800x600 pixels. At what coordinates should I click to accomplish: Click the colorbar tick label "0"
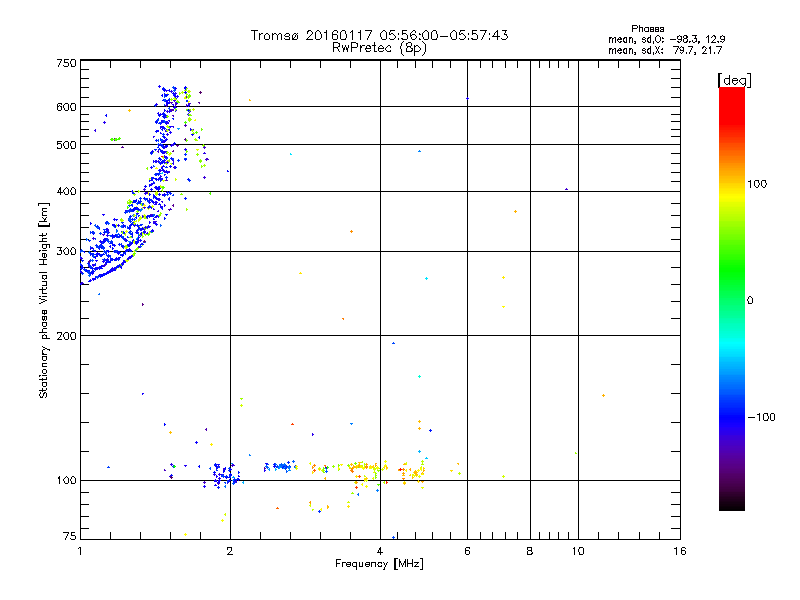[x=750, y=301]
